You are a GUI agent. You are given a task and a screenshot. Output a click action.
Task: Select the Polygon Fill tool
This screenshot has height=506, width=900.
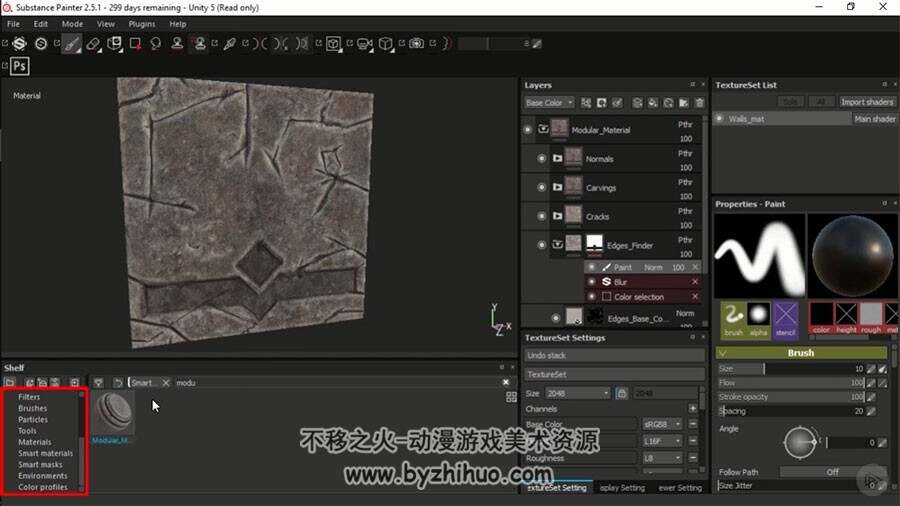pyautogui.click(x=135, y=44)
